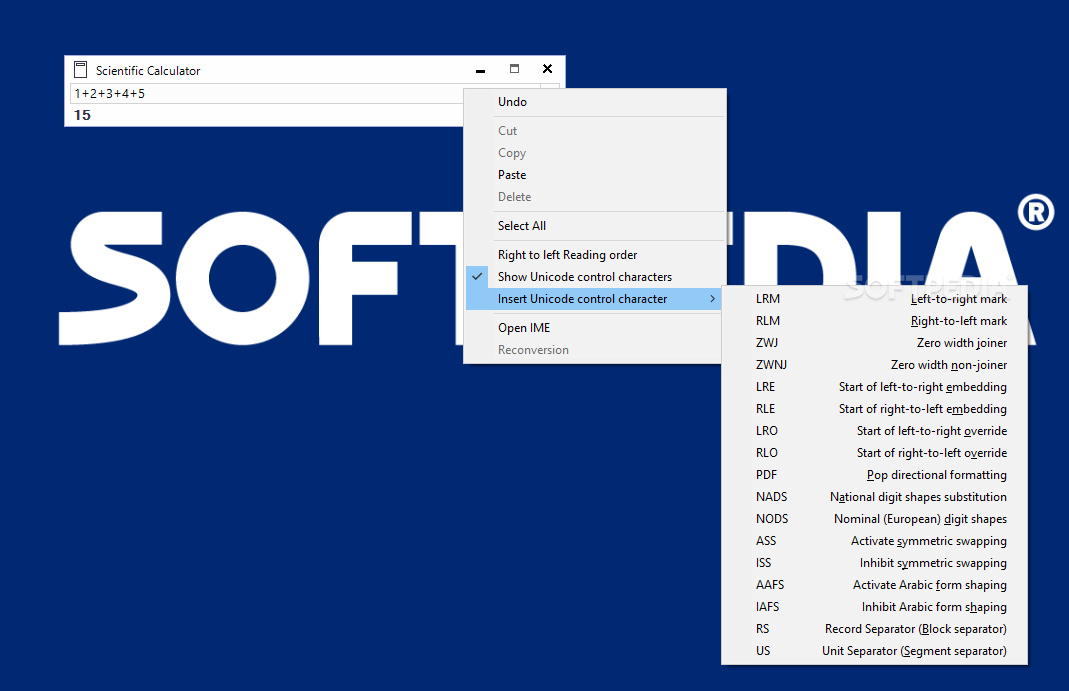Toggle Right to left Reading order
The height and width of the screenshot is (691, 1069).
pyautogui.click(x=594, y=255)
